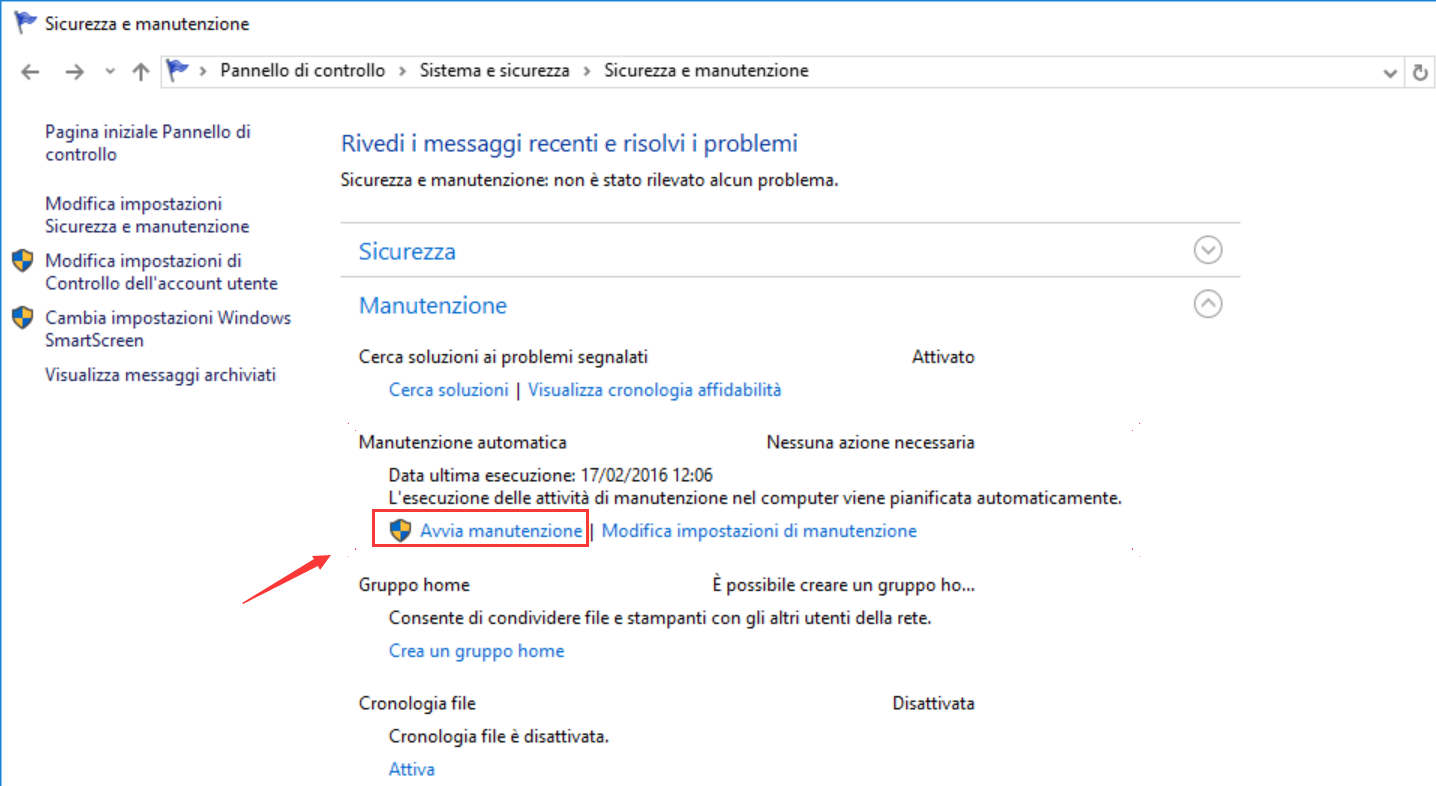Go back with the left arrow button
The image size is (1436, 786).
click(x=31, y=72)
